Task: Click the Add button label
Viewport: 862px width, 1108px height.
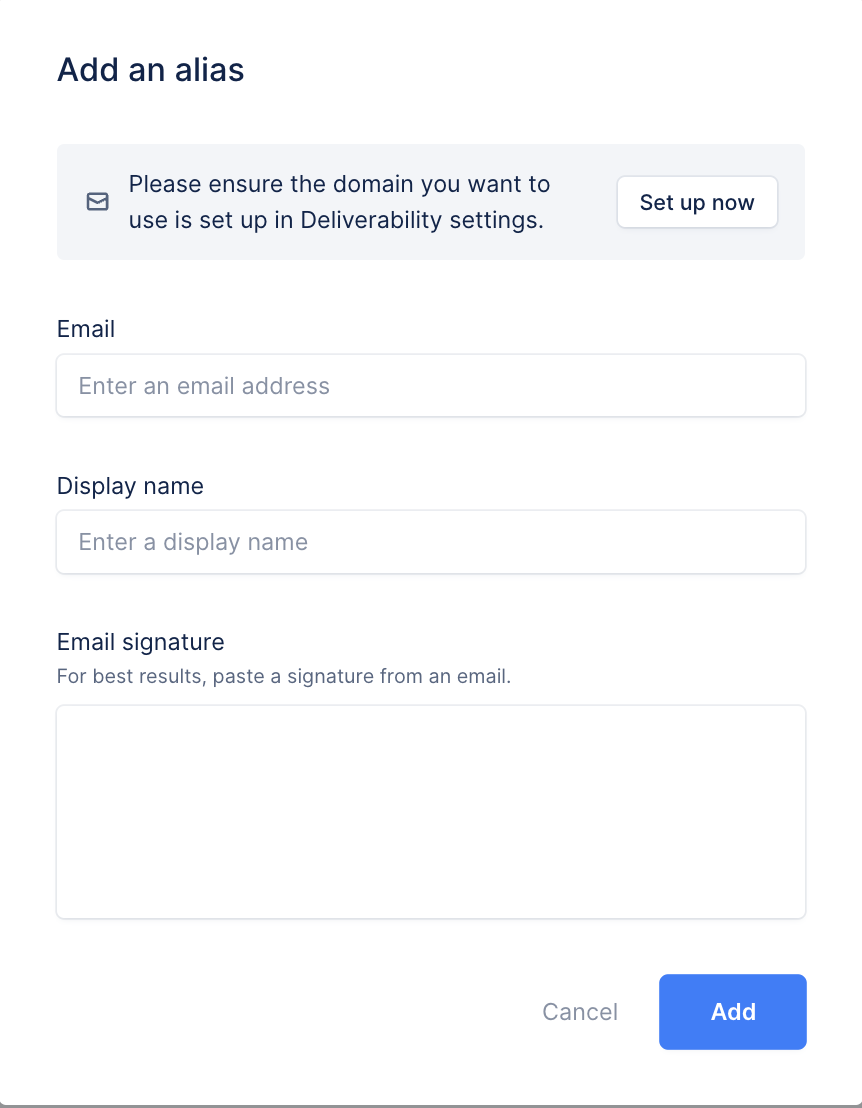Action: [x=733, y=1012]
